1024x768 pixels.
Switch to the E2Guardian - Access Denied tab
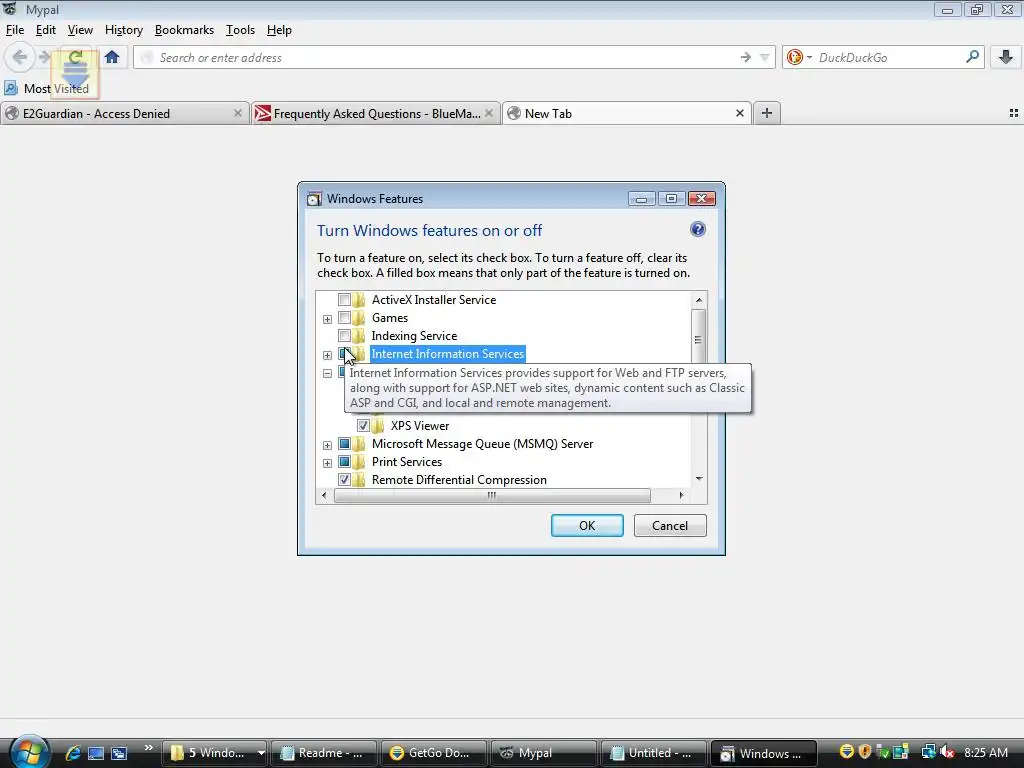coord(125,113)
